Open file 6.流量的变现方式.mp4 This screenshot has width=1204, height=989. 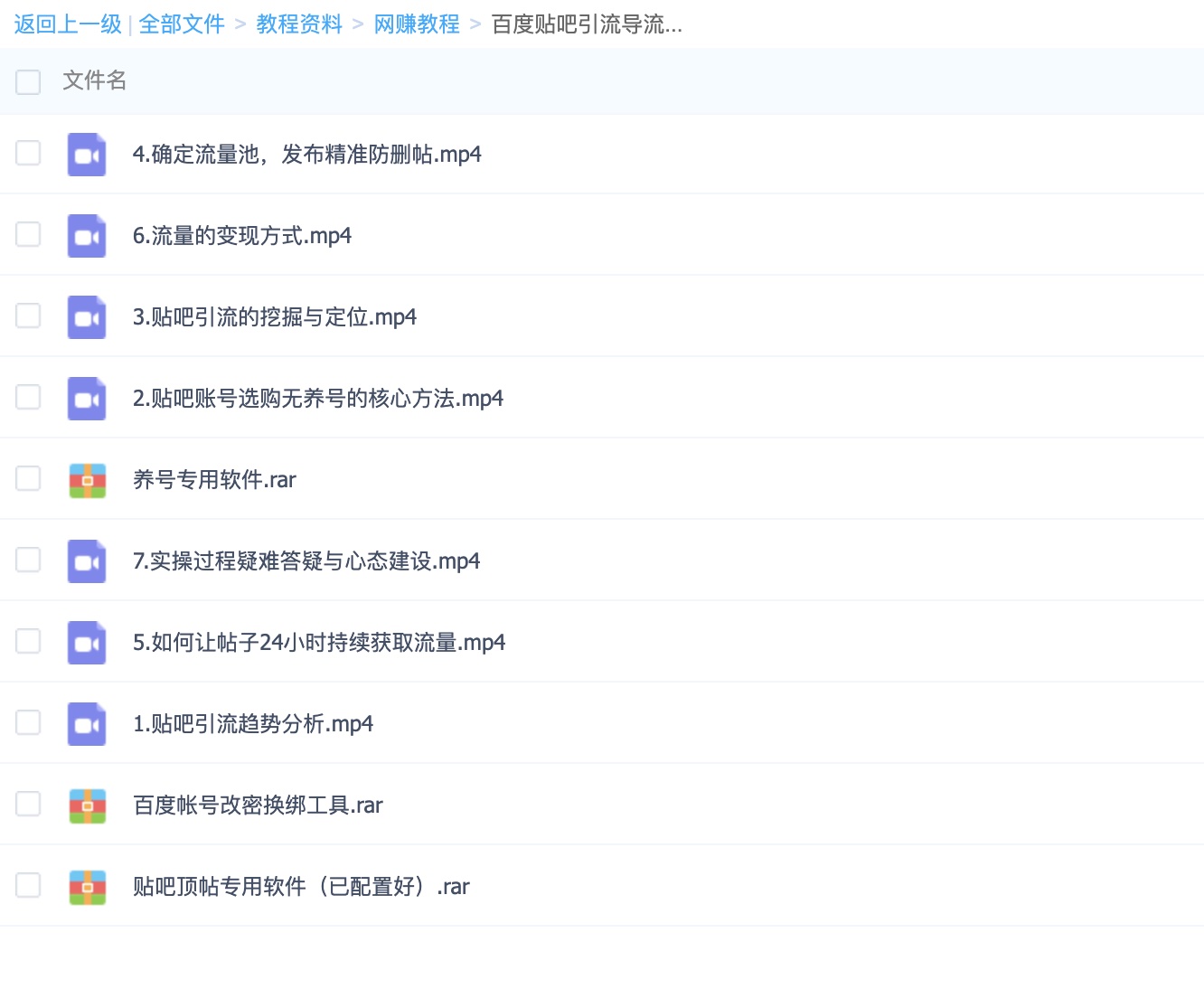[242, 236]
